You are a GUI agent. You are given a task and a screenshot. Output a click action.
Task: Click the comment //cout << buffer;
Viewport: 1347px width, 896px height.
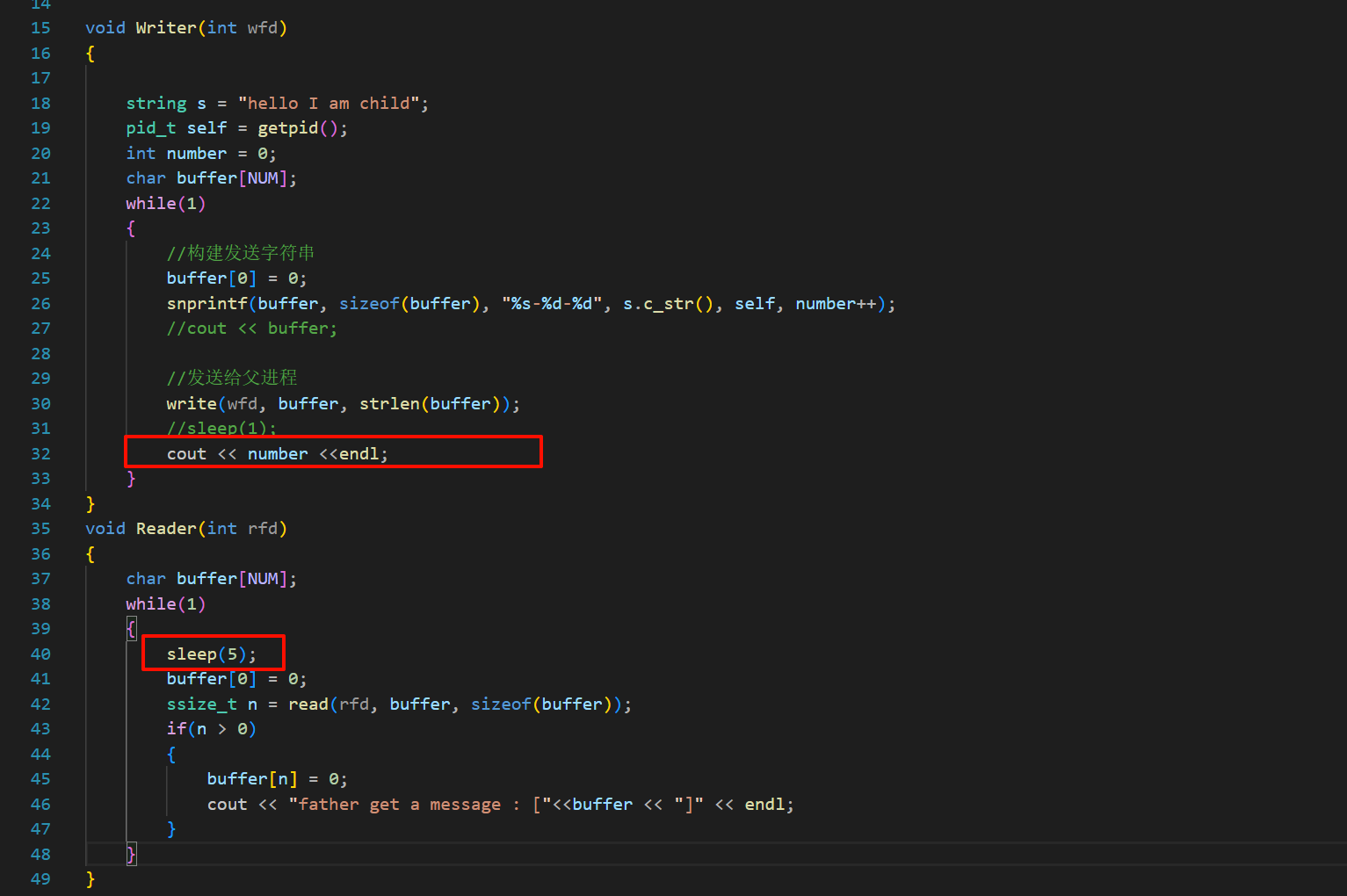252,329
